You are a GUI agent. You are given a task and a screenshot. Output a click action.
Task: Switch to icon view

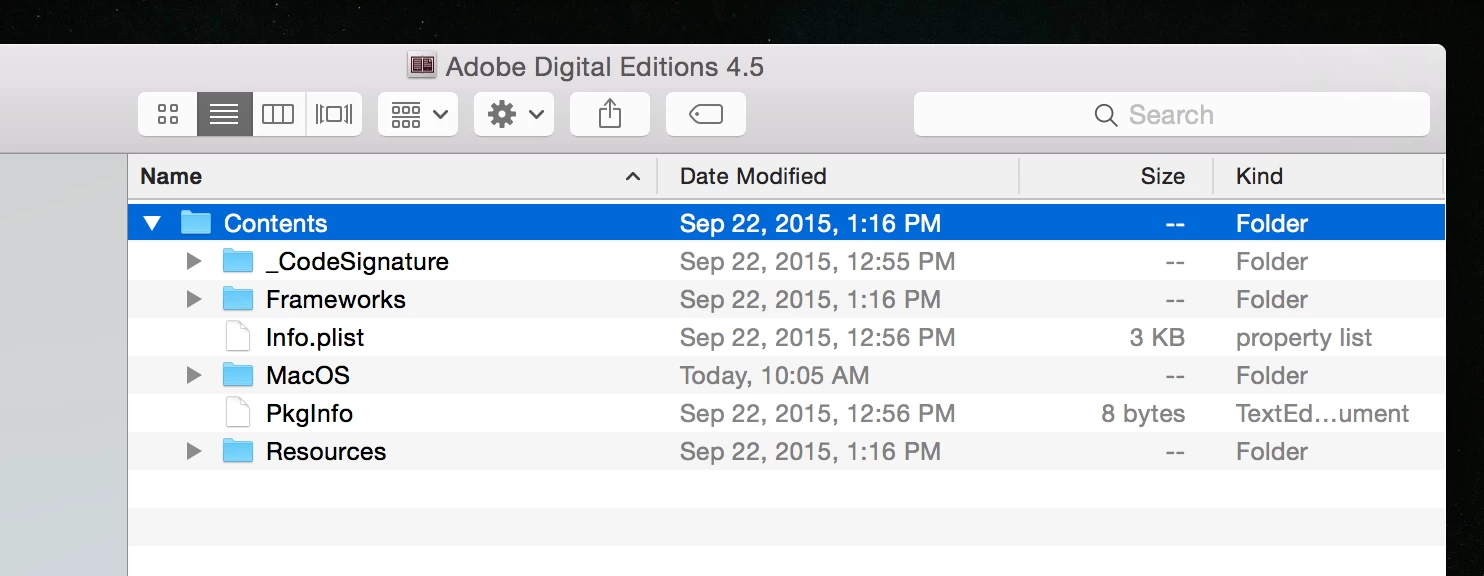pyautogui.click(x=168, y=114)
